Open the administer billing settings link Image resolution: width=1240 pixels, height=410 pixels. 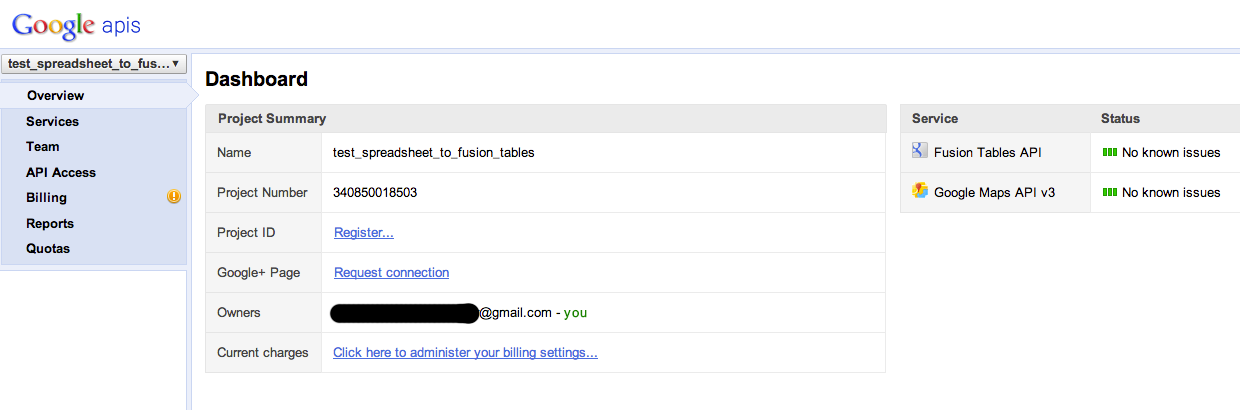click(x=465, y=353)
